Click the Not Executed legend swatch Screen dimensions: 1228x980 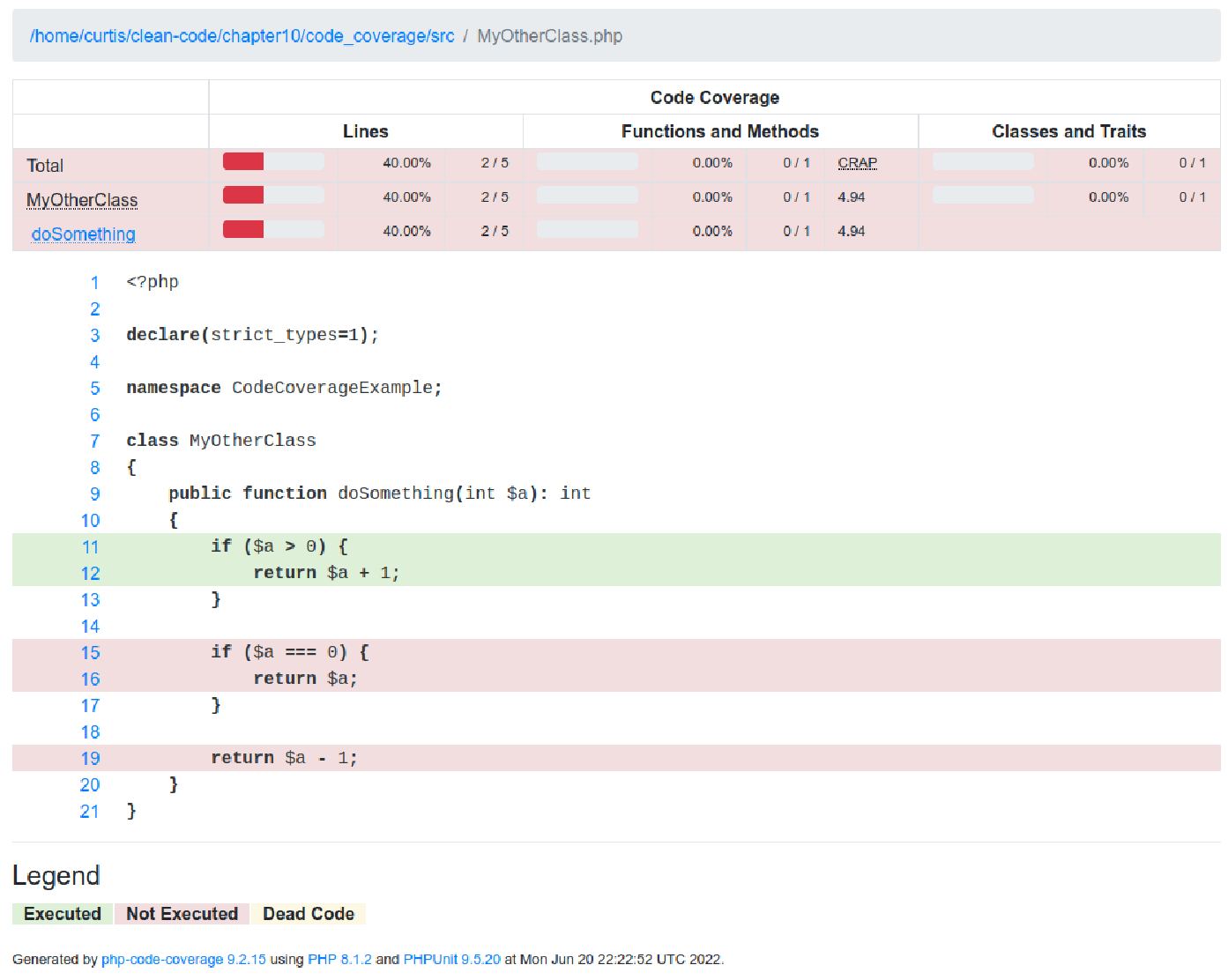182,914
